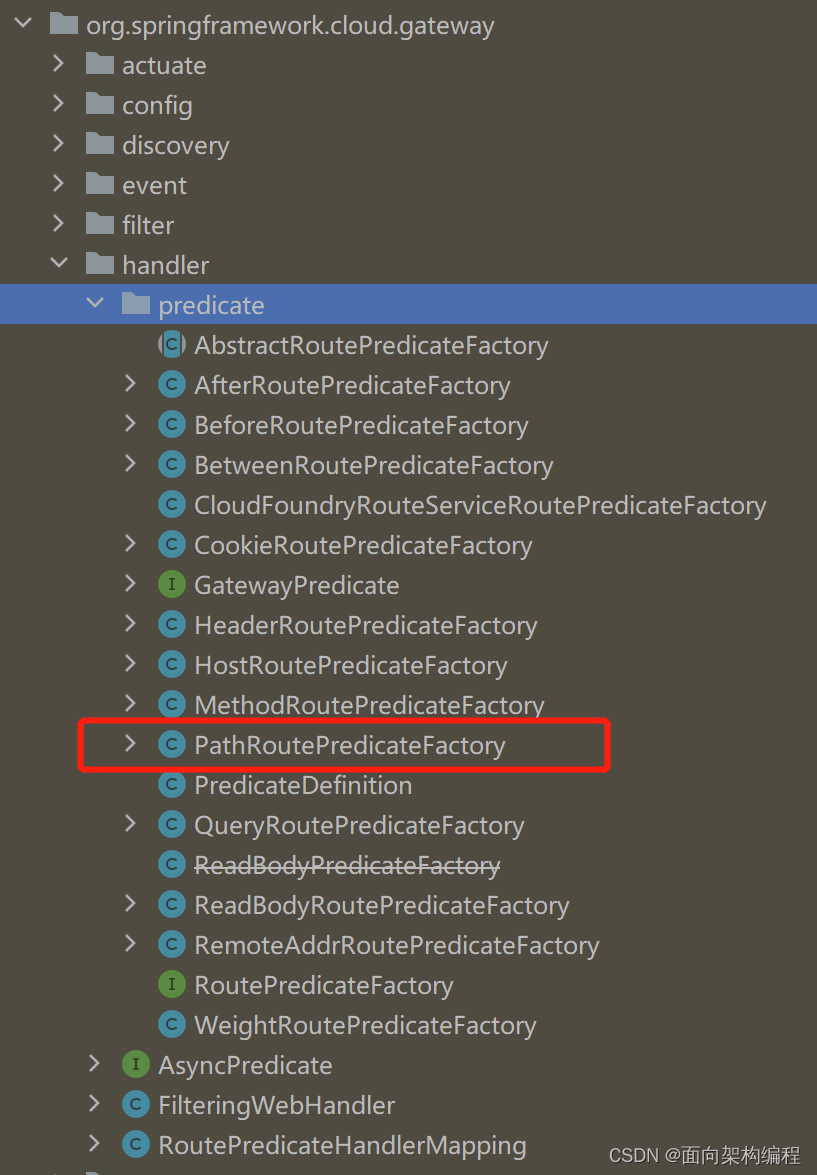
Task: Click the interface icon beside RoutePredicateFactory
Action: point(170,985)
